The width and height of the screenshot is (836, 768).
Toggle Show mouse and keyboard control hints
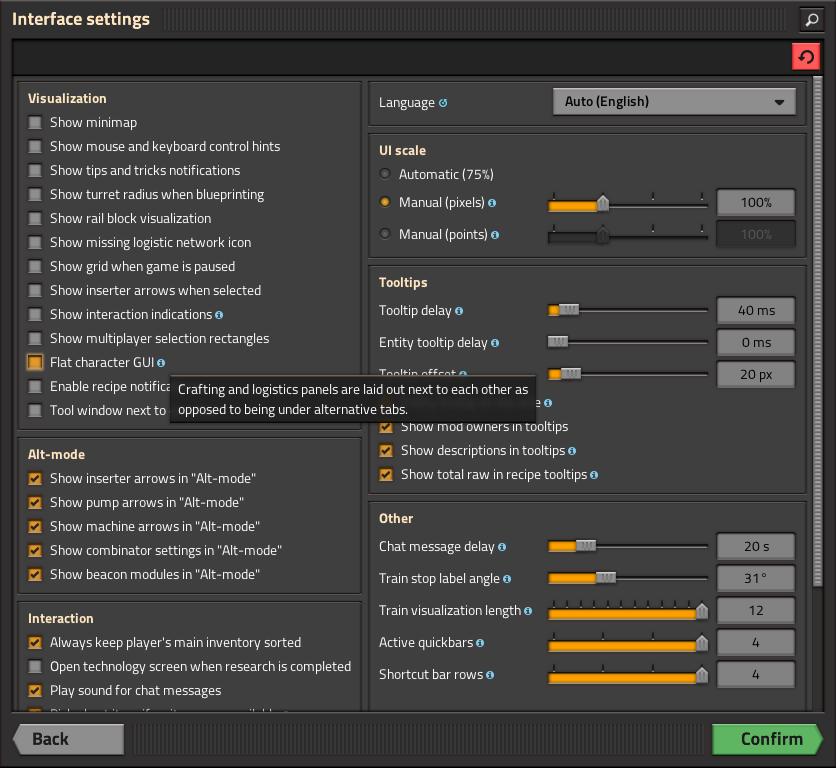tap(35, 147)
